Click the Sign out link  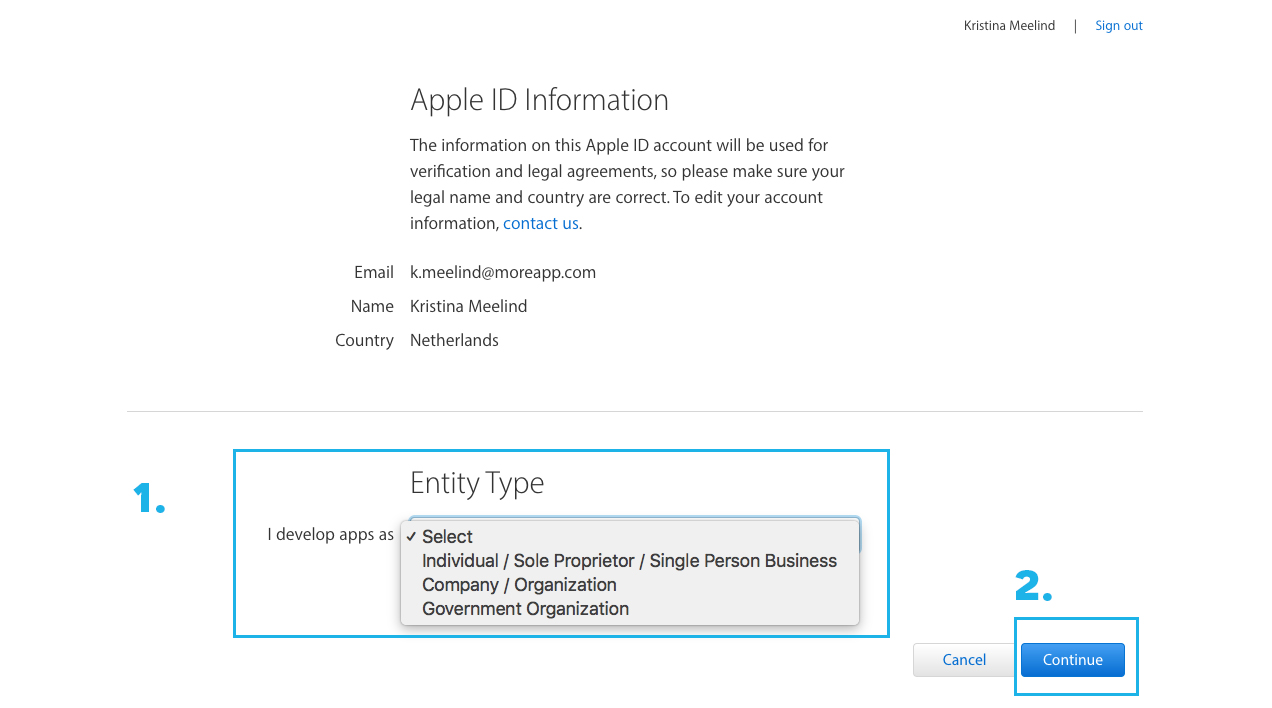(1118, 26)
